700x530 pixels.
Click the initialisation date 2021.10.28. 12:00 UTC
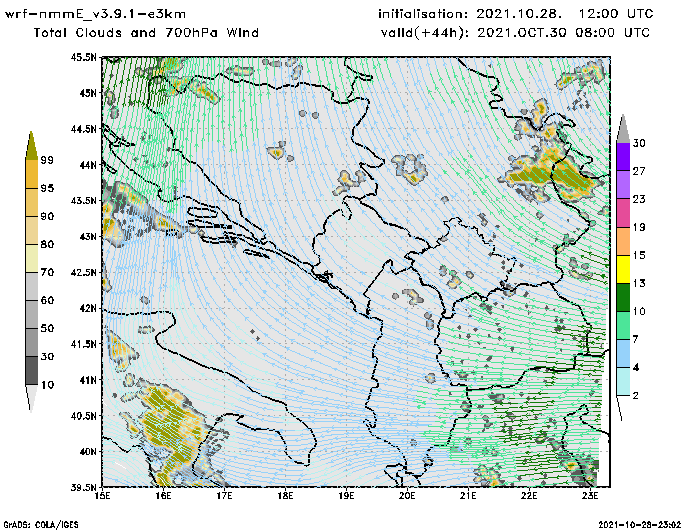coord(564,14)
